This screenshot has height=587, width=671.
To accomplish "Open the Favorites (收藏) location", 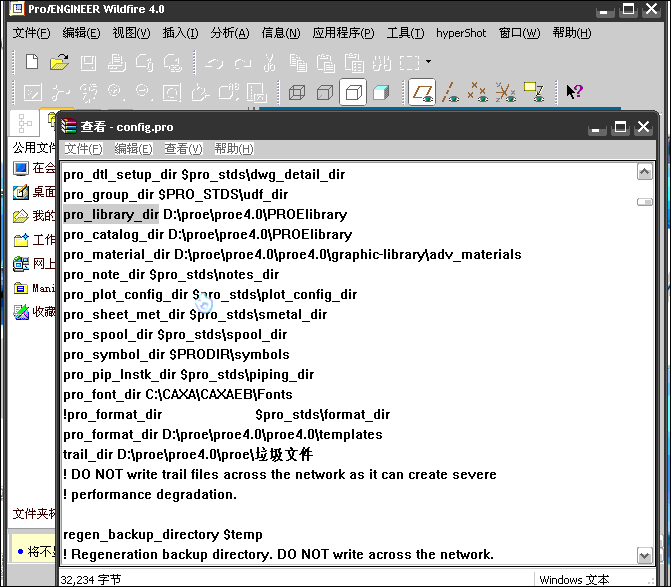I will coord(34,312).
